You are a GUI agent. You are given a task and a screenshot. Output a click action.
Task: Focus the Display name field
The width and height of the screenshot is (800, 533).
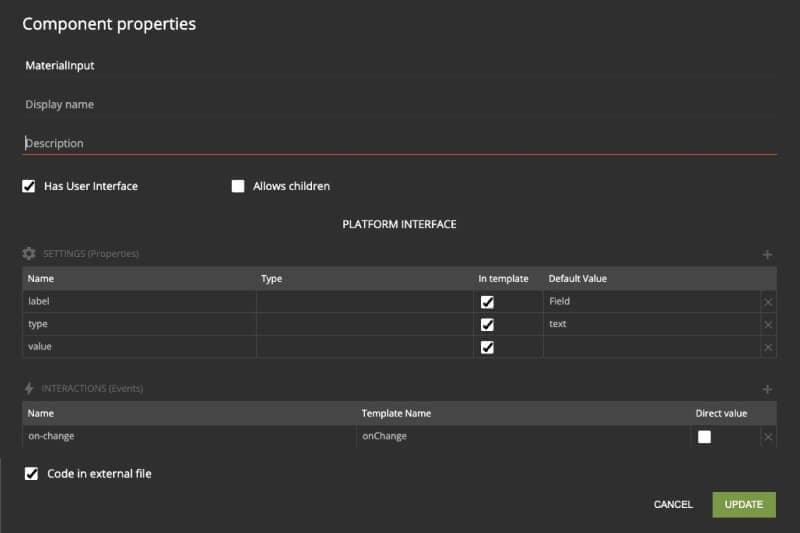coord(399,105)
